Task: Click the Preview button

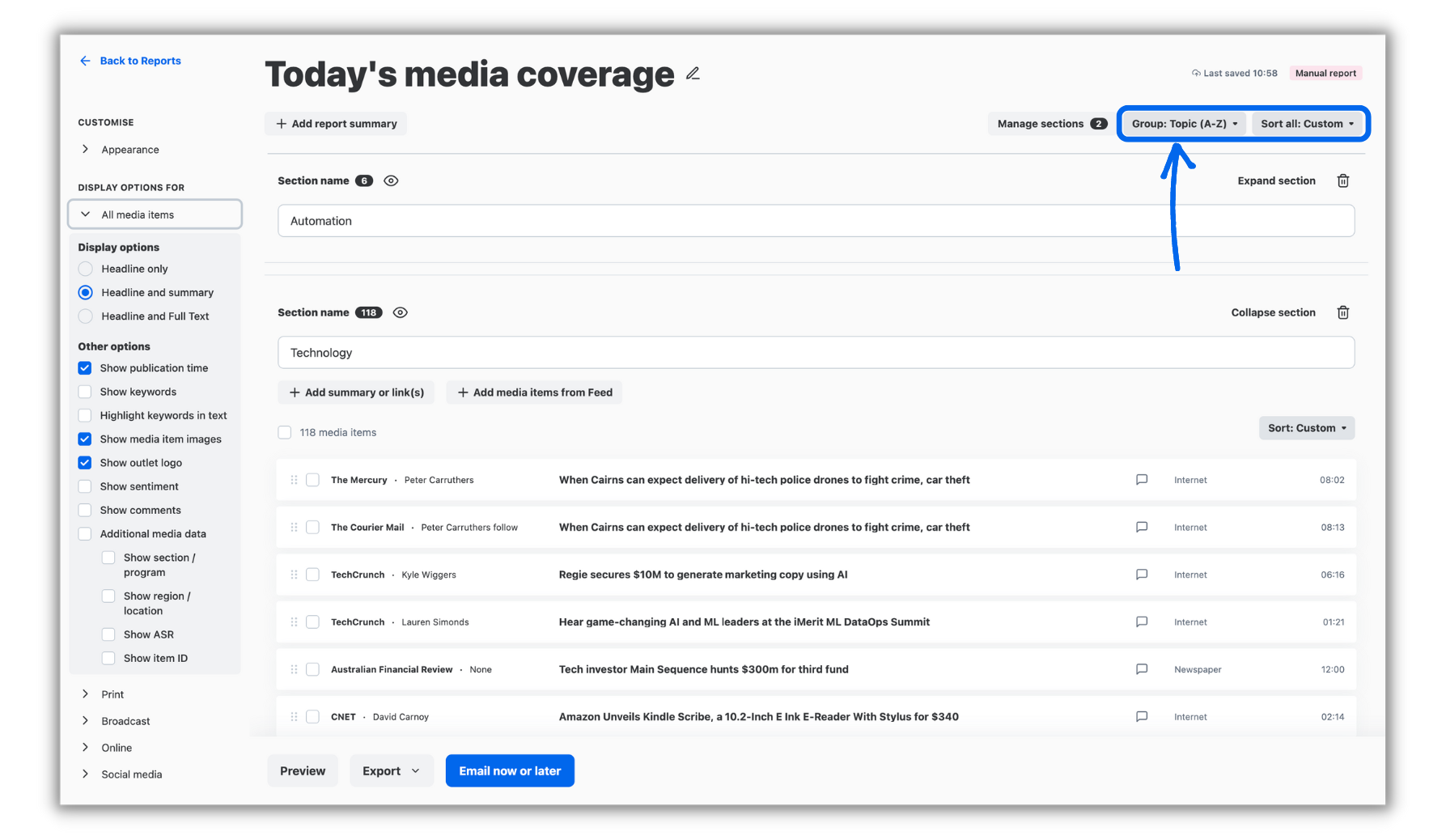Action: tap(303, 771)
